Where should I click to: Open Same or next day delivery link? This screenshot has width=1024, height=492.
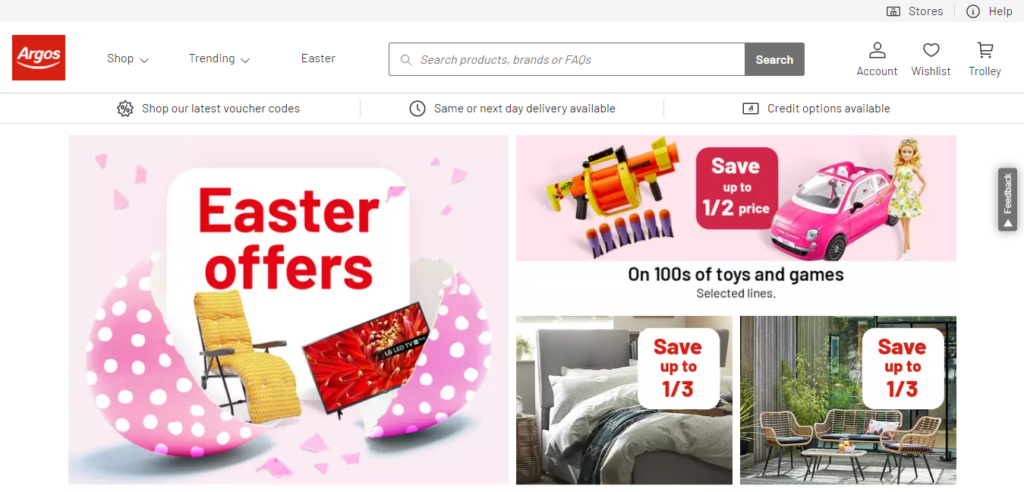pyautogui.click(x=524, y=108)
